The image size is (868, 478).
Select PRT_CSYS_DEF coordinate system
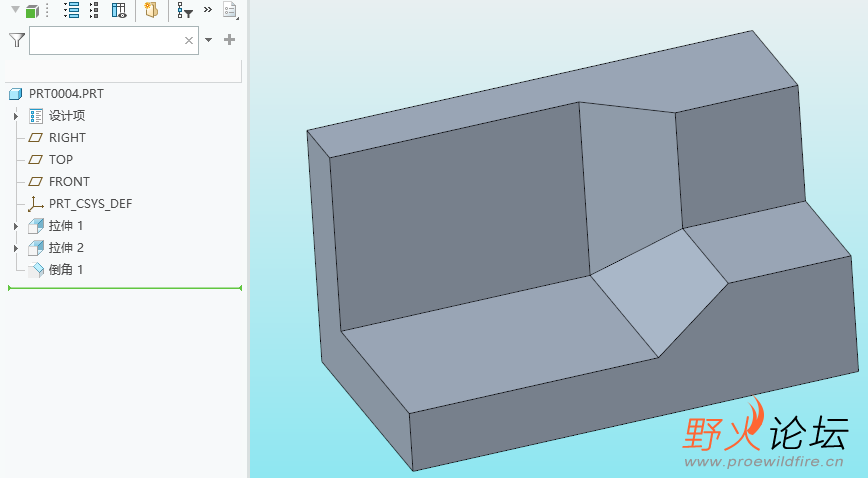[90, 204]
